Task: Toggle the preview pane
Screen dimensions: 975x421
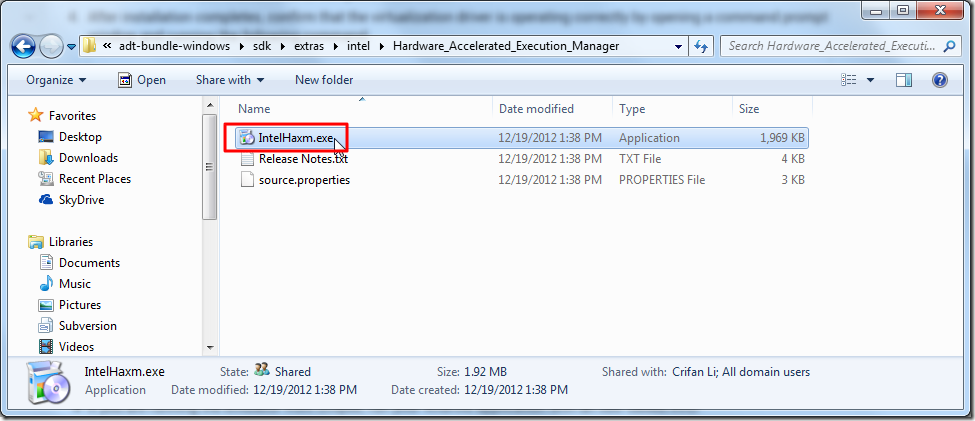Action: tap(904, 80)
